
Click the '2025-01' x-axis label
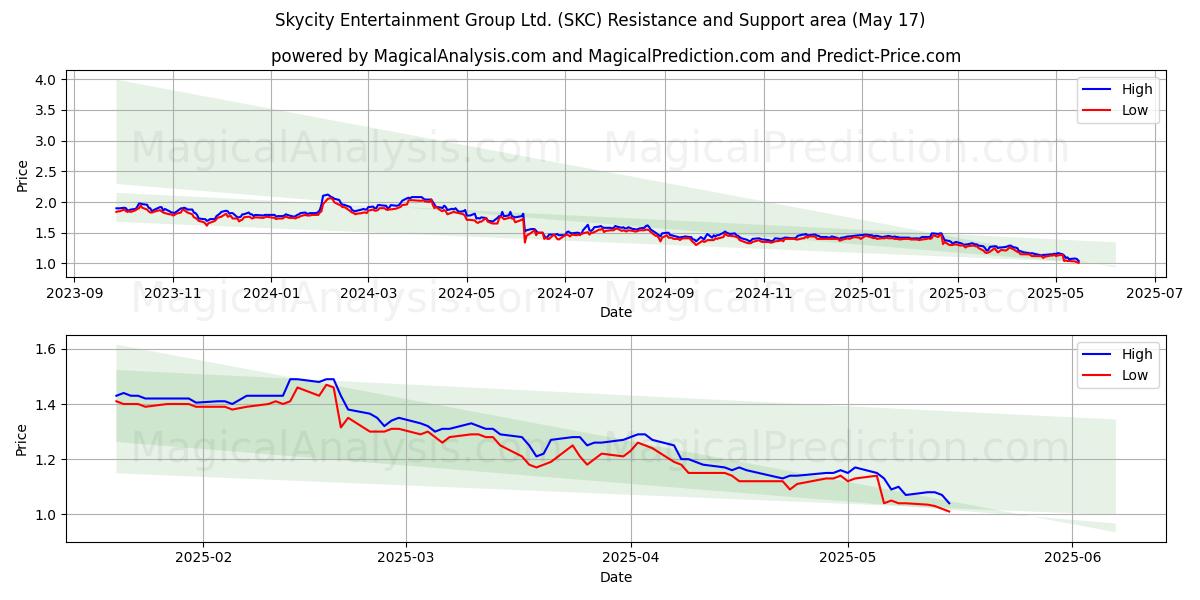pos(861,294)
